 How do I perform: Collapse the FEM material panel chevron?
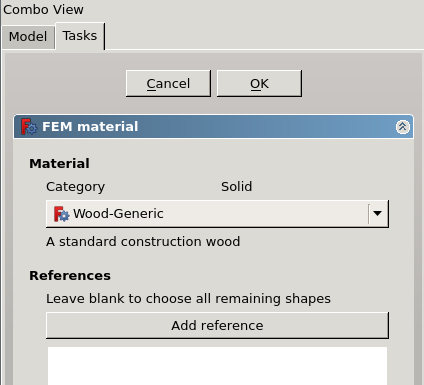point(403,127)
